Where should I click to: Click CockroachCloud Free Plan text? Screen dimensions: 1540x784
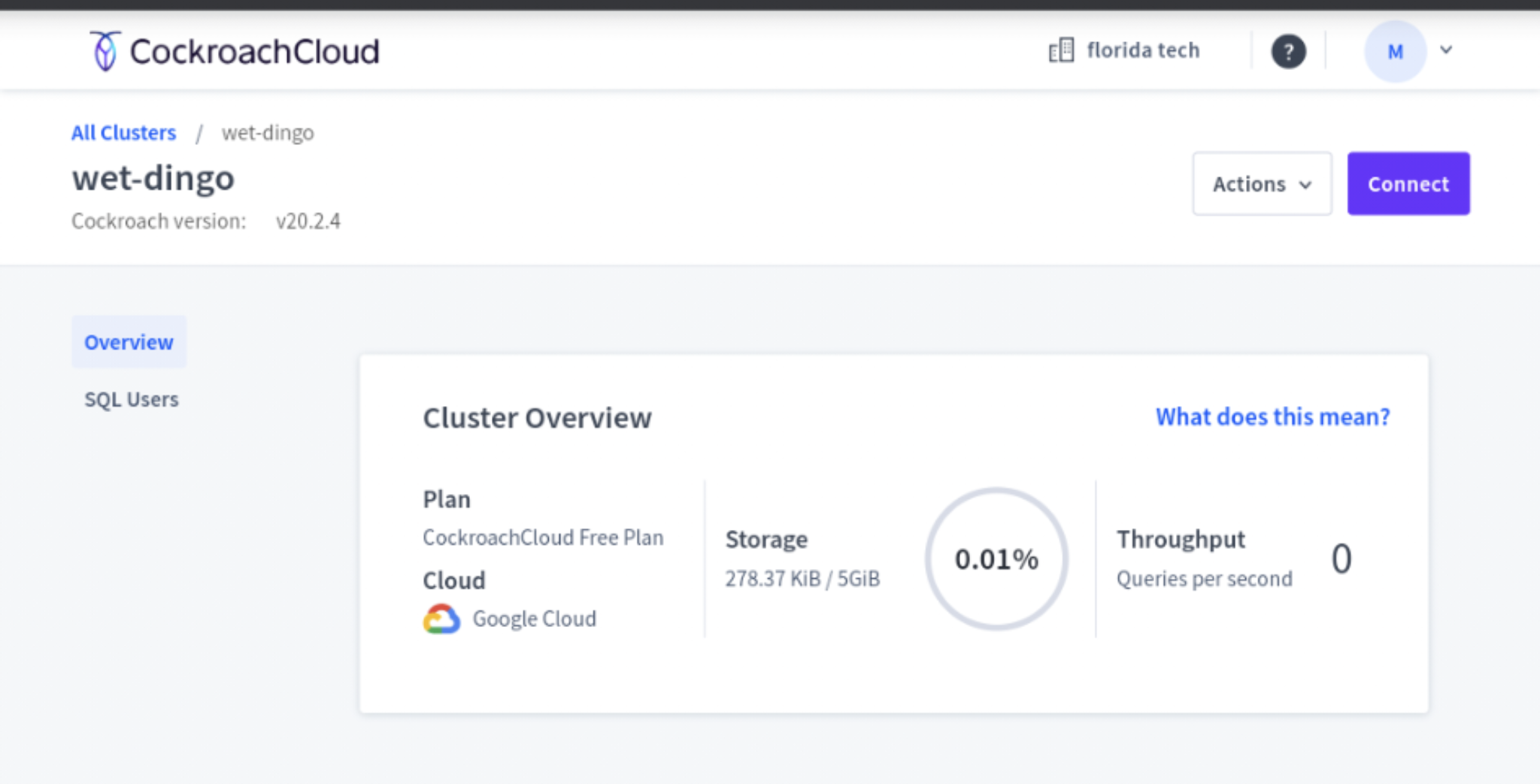(543, 537)
